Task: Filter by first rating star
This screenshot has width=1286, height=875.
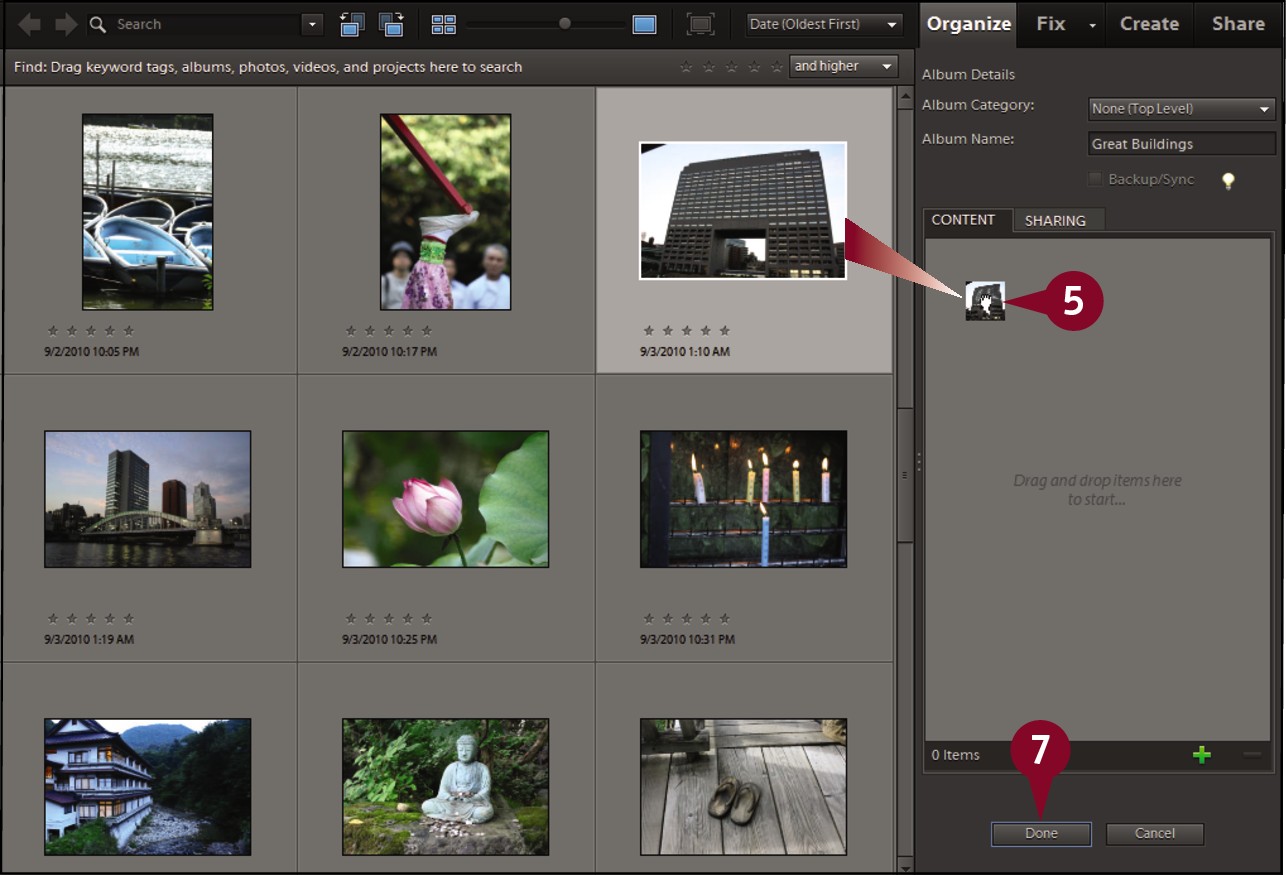Action: (686, 67)
